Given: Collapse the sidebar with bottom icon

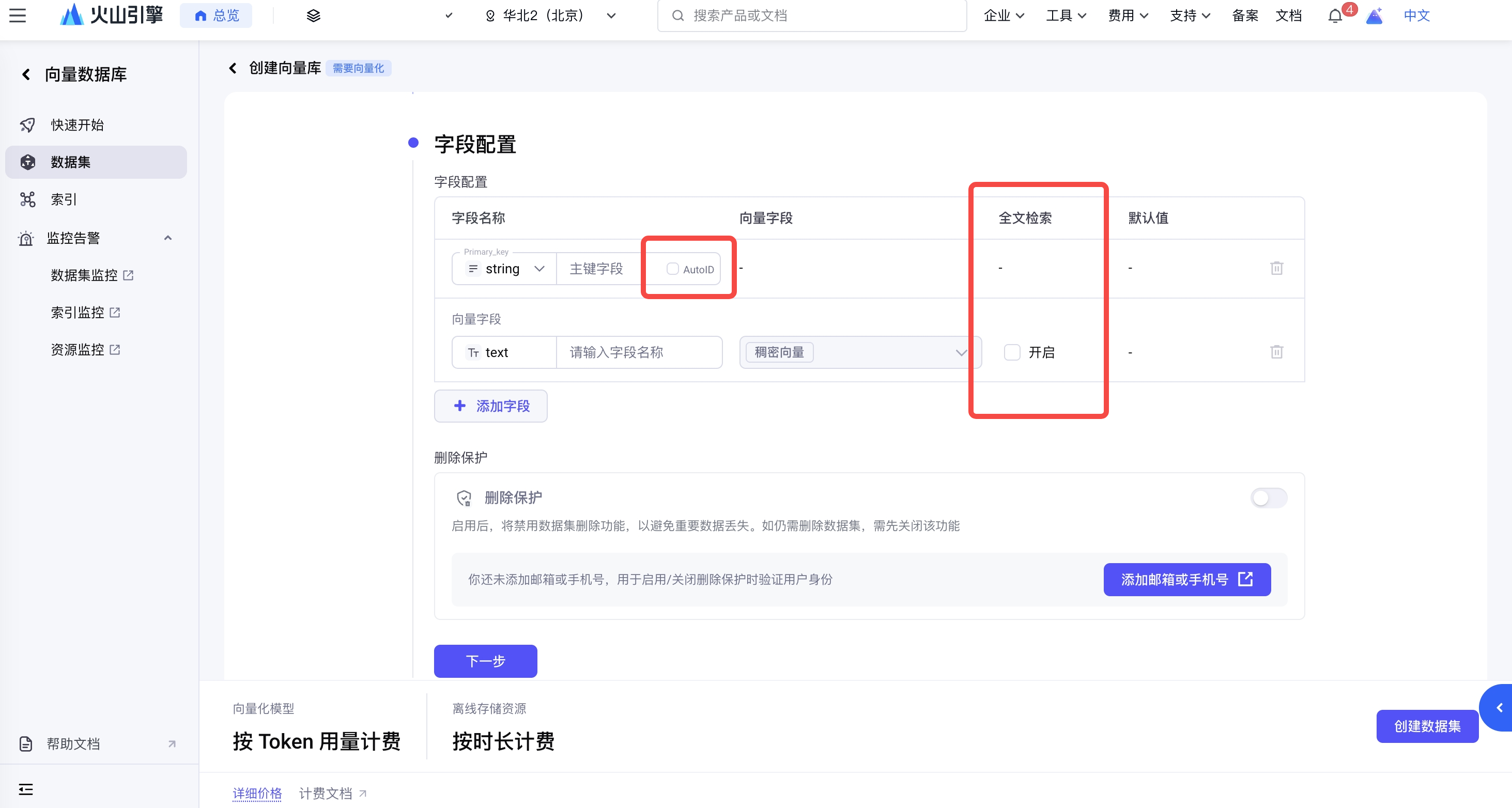Looking at the screenshot, I should (26, 789).
